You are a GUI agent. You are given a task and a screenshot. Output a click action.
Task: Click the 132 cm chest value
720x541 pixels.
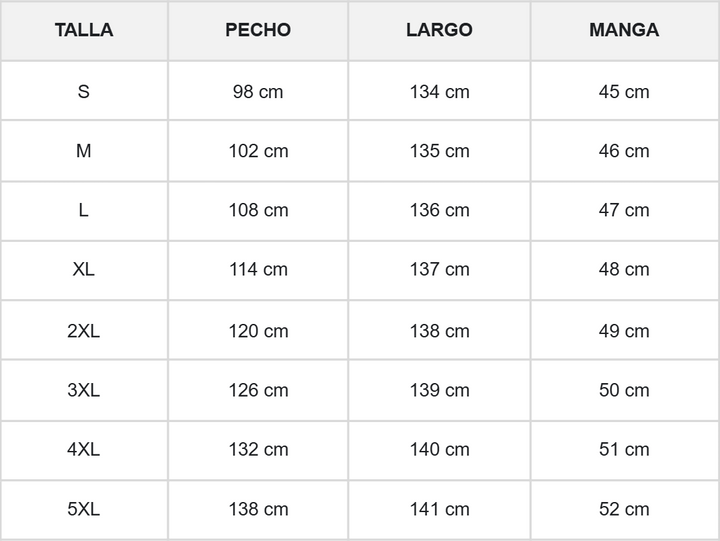[258, 449]
